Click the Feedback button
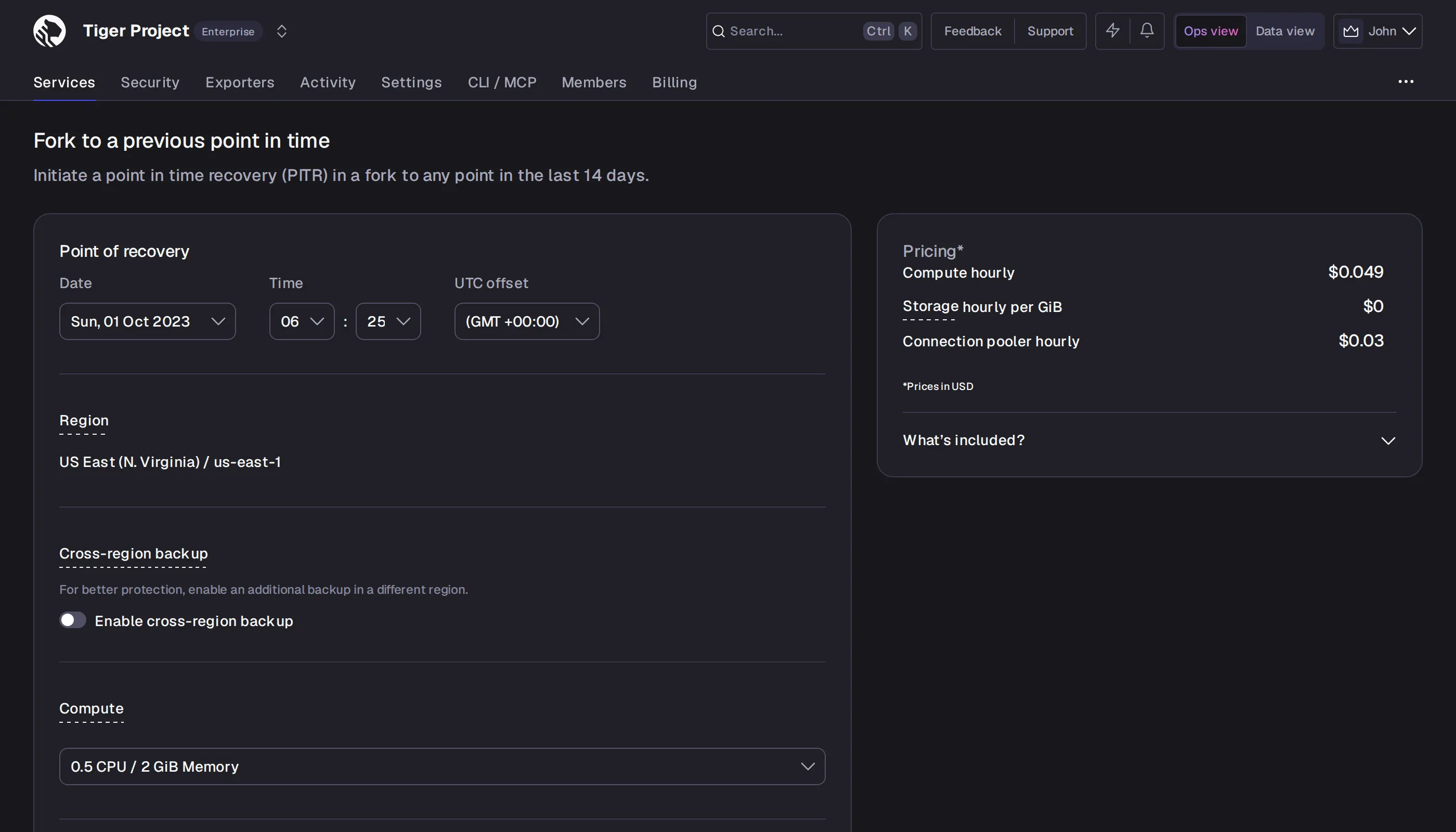Screen dimensions: 1456x832 972,31
